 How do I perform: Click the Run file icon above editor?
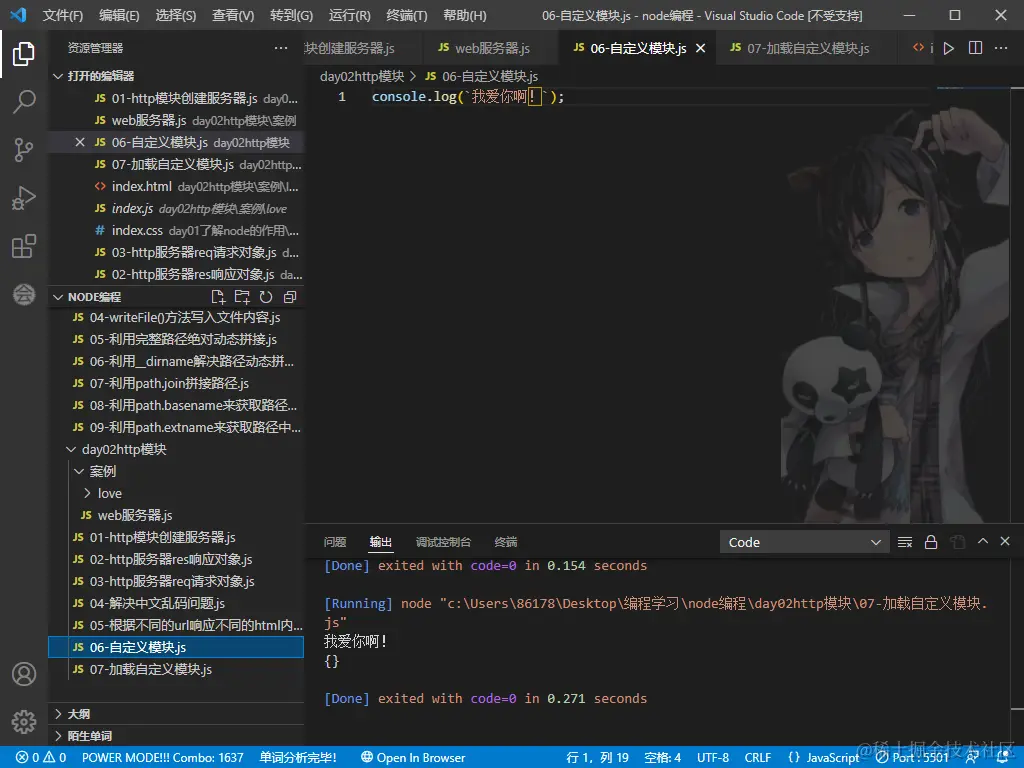click(949, 47)
